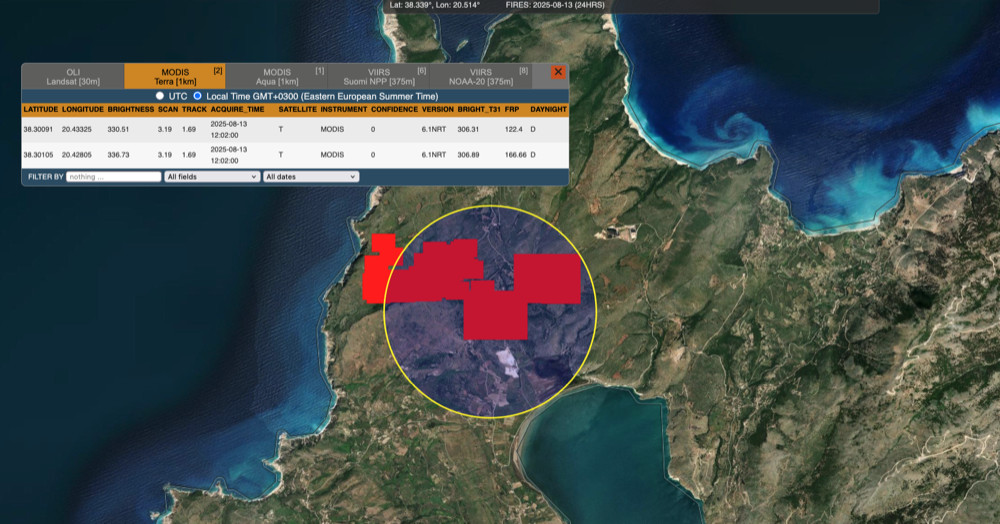
Task: Sort by the LATITUDE column header
Action: click(40, 108)
